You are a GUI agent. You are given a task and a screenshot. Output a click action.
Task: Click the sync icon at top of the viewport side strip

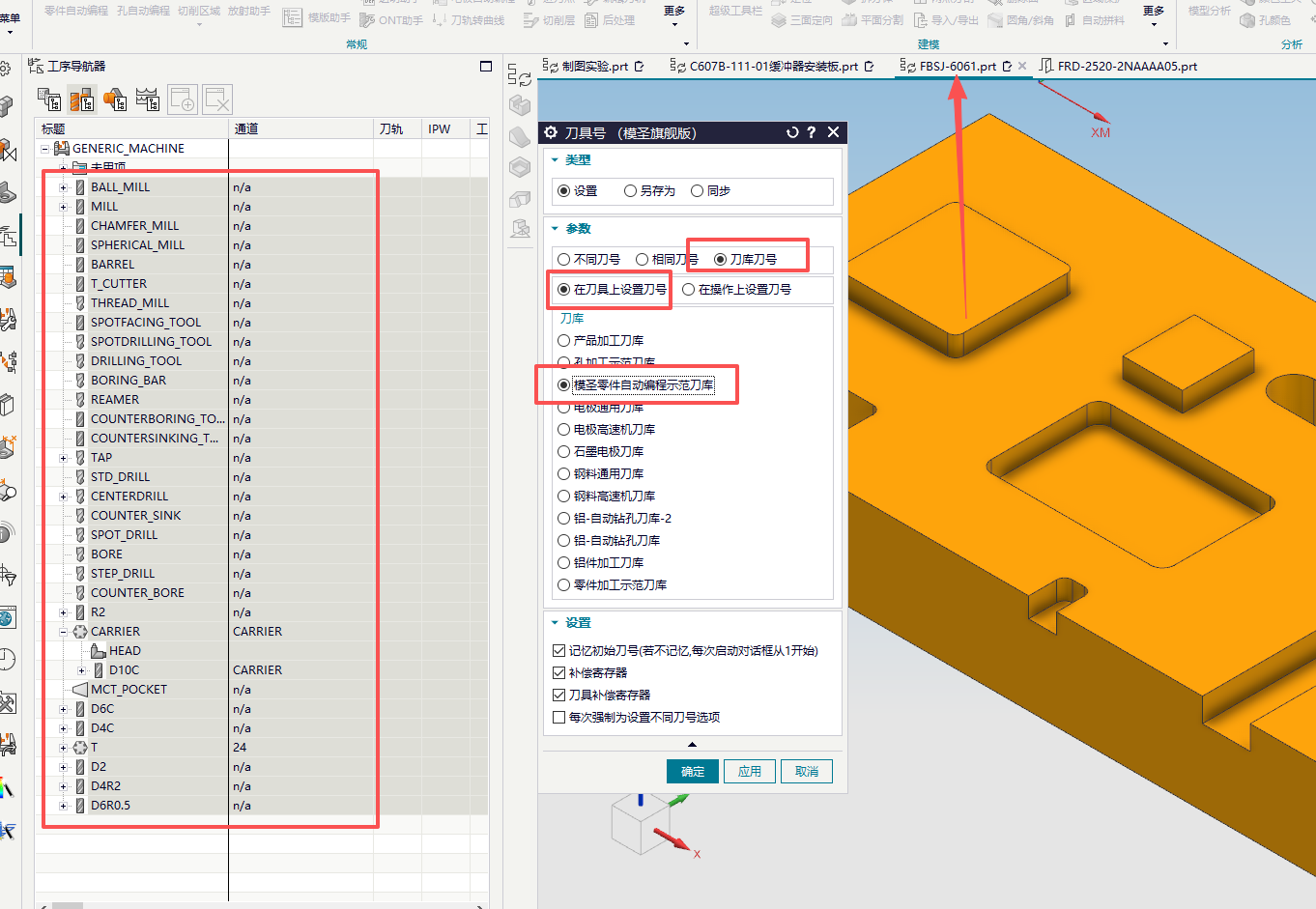click(x=520, y=75)
